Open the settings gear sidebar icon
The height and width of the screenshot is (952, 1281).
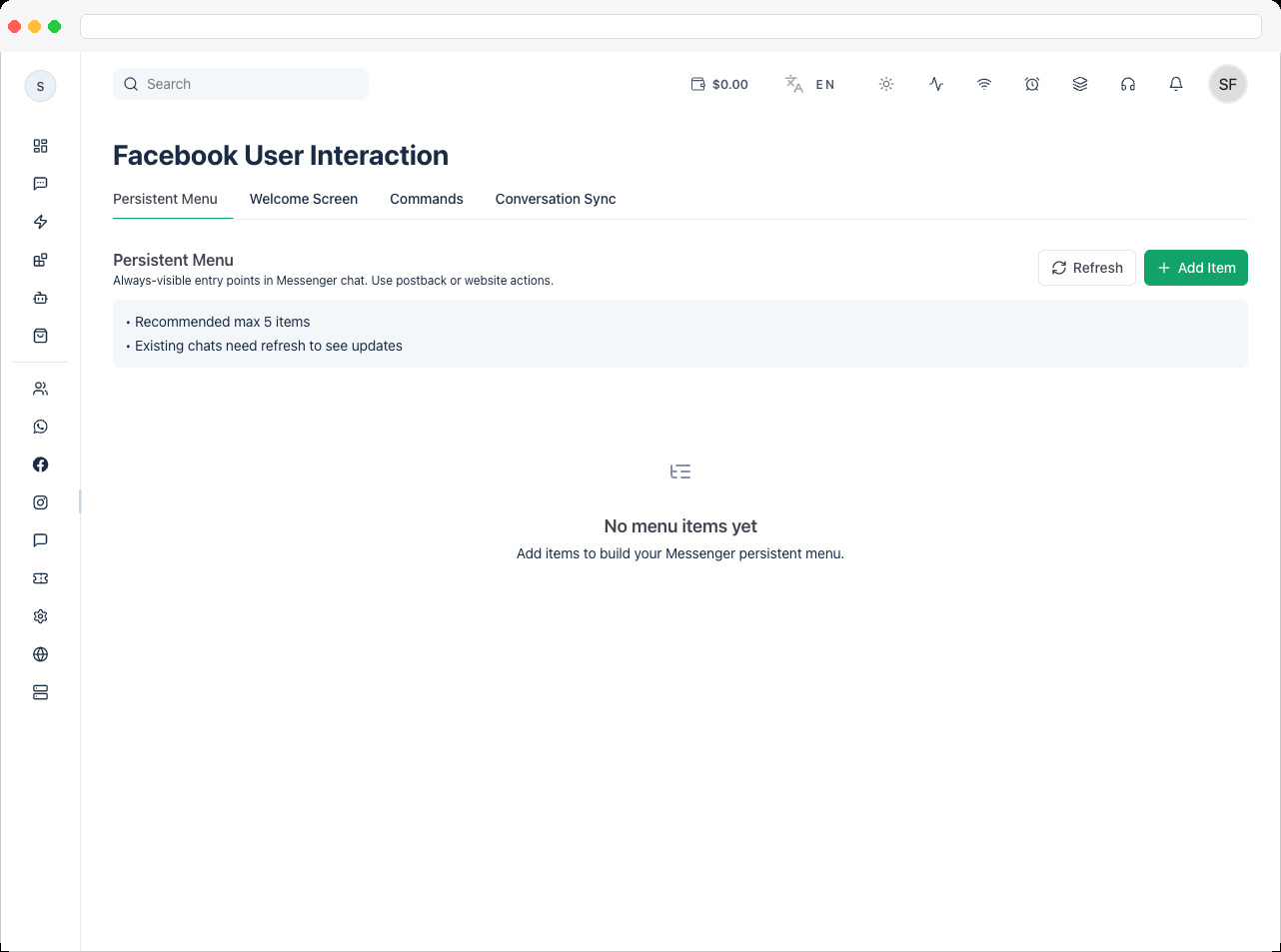[x=40, y=616]
